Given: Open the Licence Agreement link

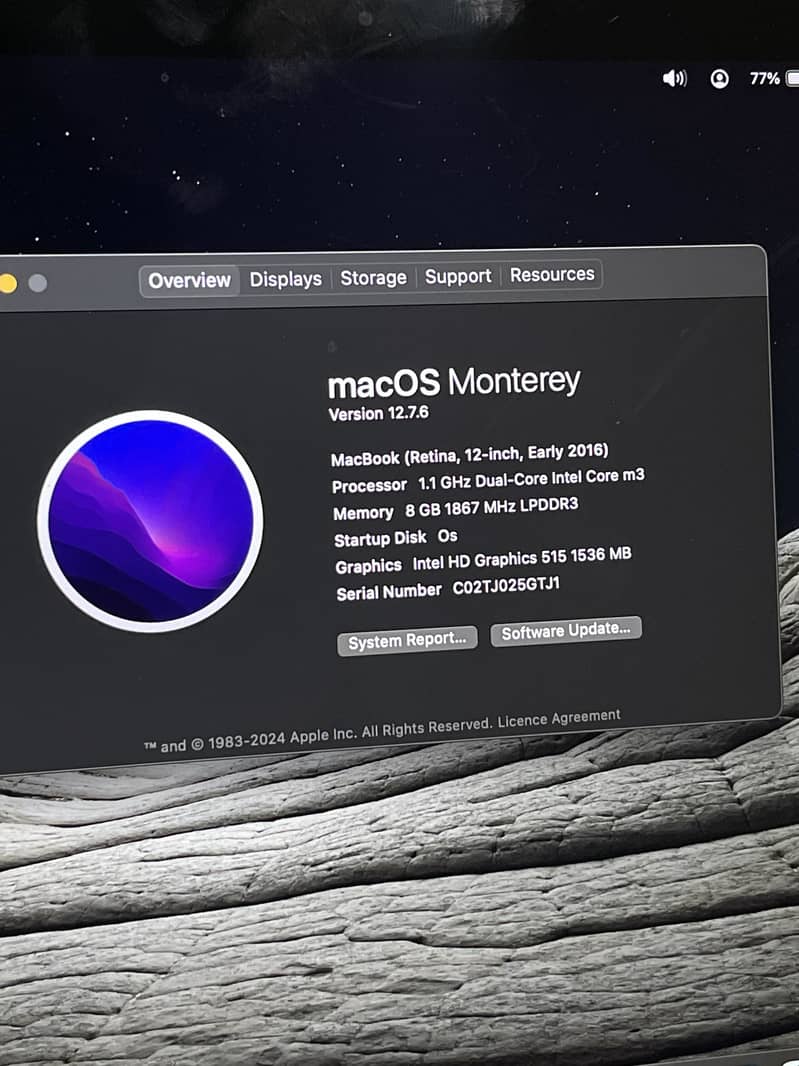Looking at the screenshot, I should coord(559,719).
